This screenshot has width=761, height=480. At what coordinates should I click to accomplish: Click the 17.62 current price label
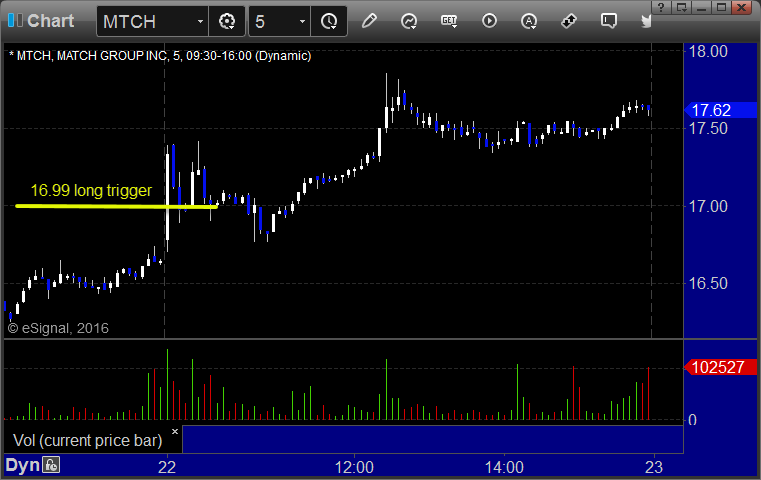coord(721,110)
